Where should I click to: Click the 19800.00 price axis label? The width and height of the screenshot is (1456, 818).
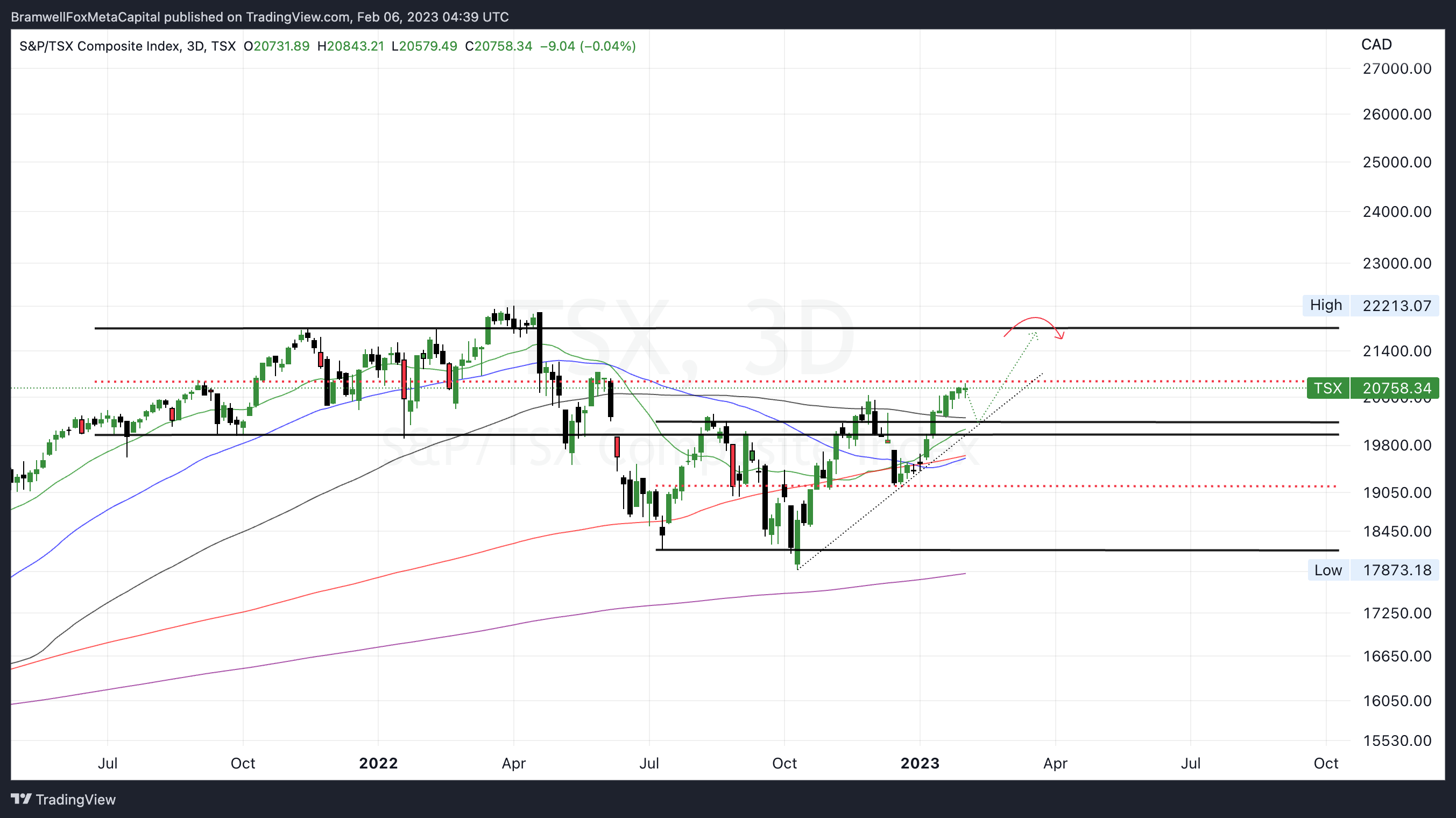tap(1397, 446)
